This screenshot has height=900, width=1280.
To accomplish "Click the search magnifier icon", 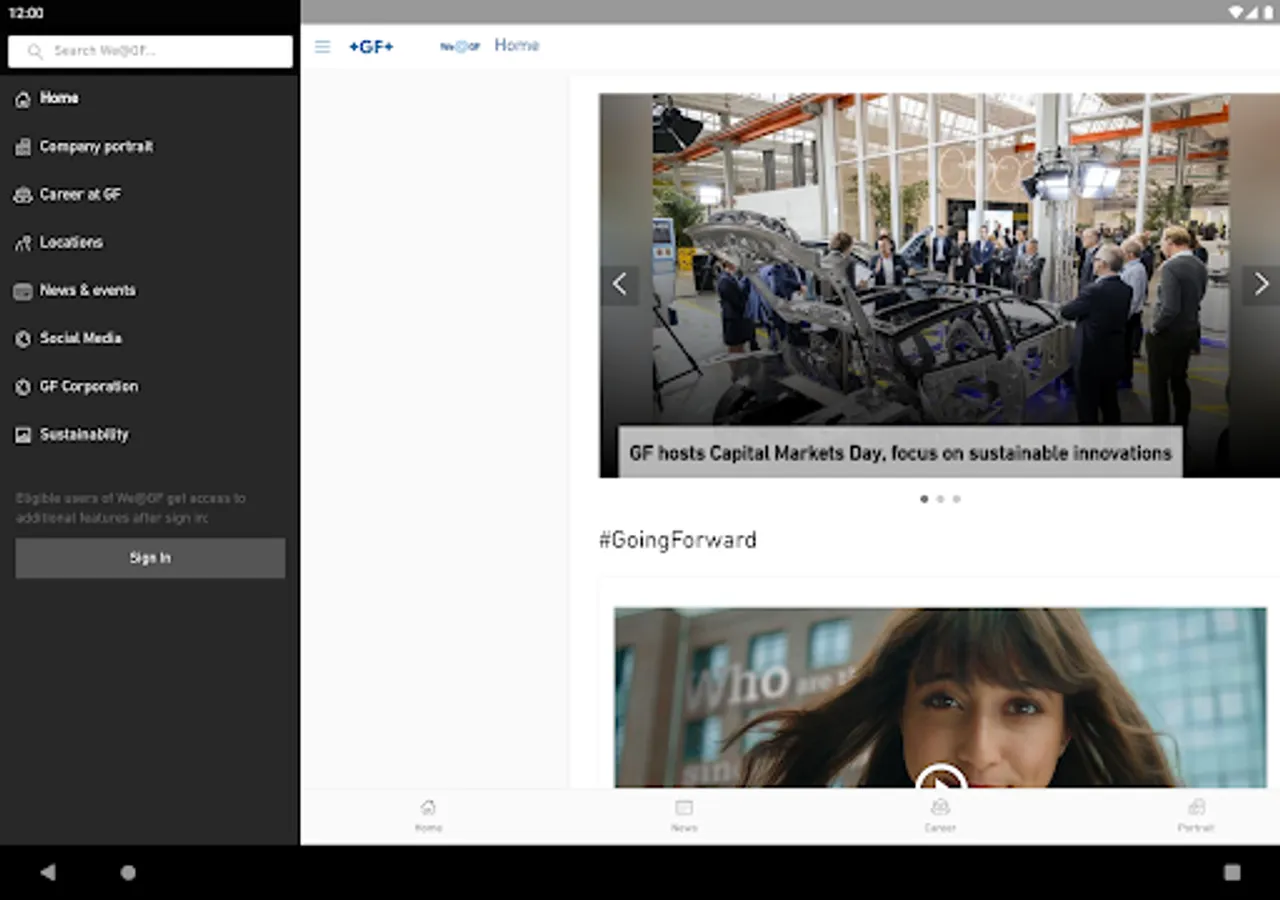I will (x=36, y=51).
